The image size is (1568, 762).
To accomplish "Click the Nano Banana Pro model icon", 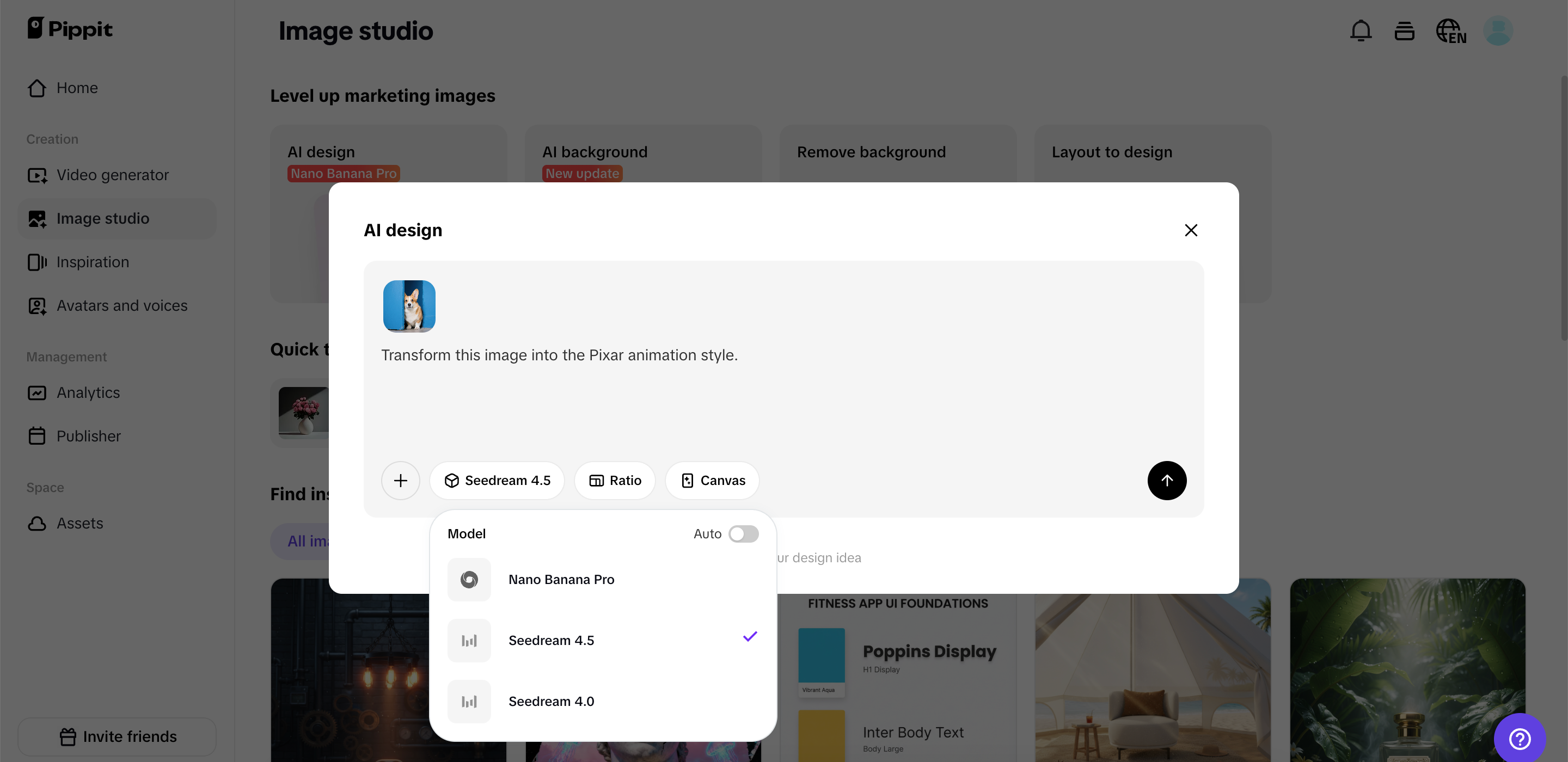I will [x=469, y=579].
